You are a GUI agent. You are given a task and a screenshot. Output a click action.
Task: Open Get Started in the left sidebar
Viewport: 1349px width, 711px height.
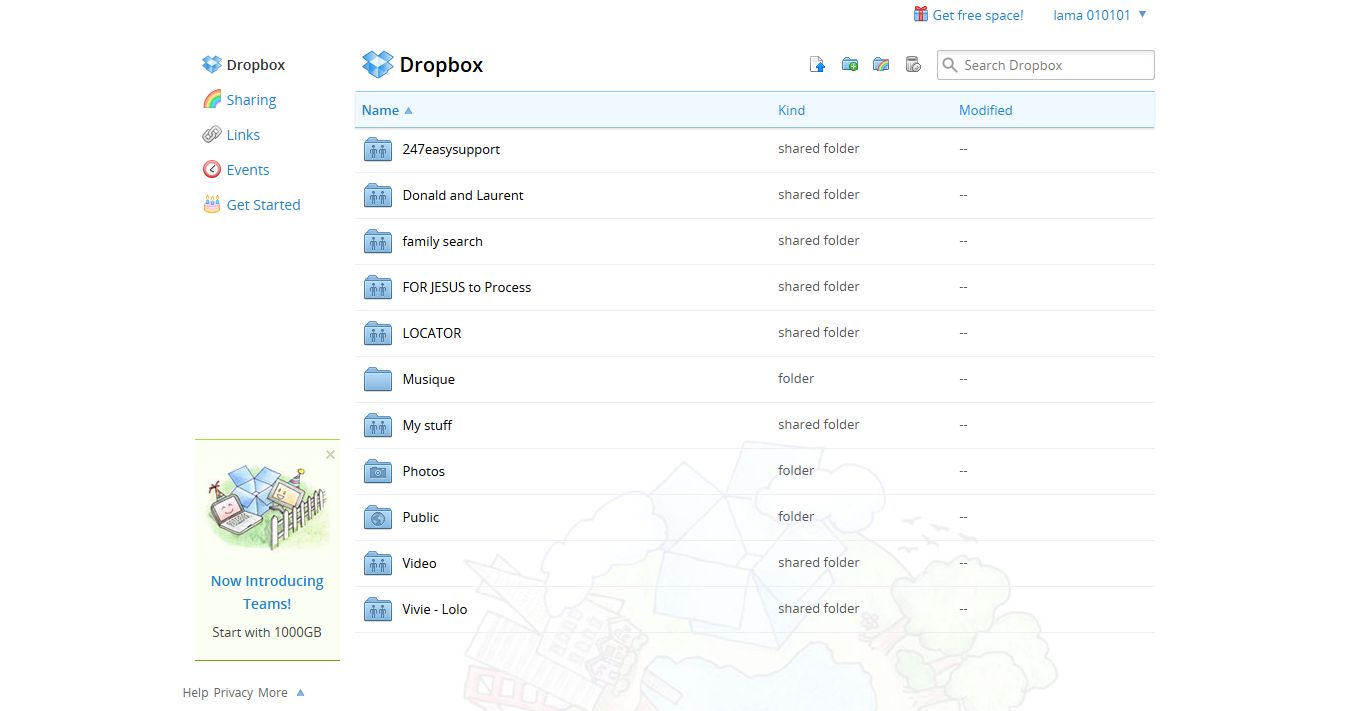pos(263,205)
